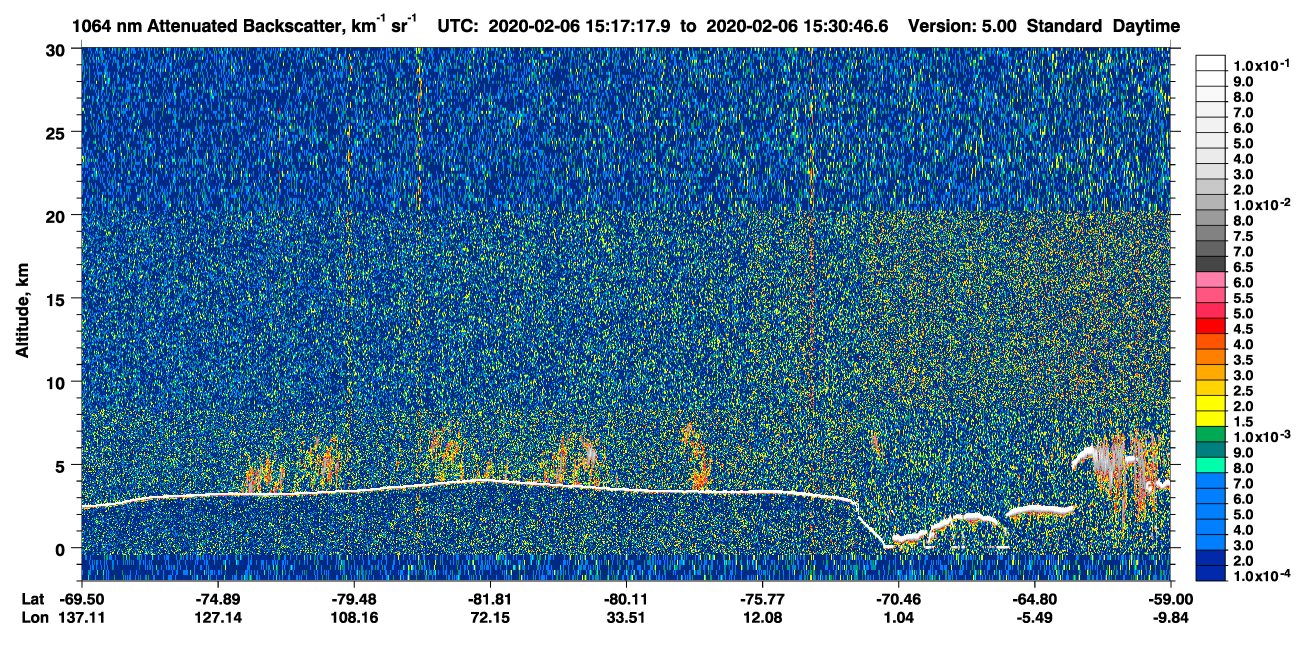Image resolution: width=1300 pixels, height=667 pixels.
Task: Click latitude value '-70.46'
Action: [898, 598]
